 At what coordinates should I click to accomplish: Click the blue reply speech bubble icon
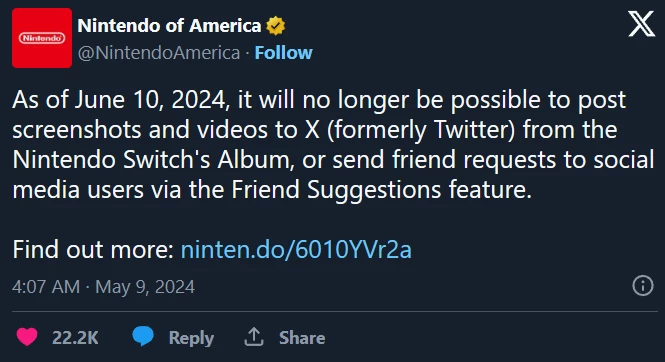[143, 337]
